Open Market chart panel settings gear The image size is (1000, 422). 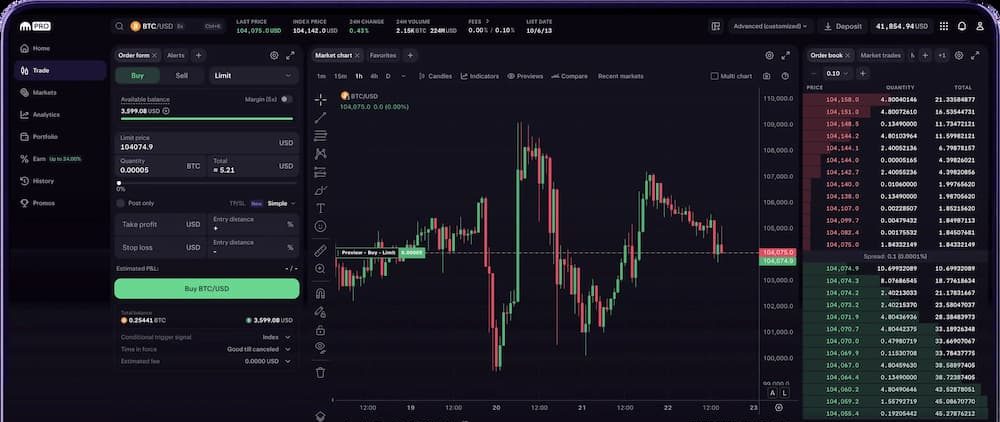[x=769, y=55]
